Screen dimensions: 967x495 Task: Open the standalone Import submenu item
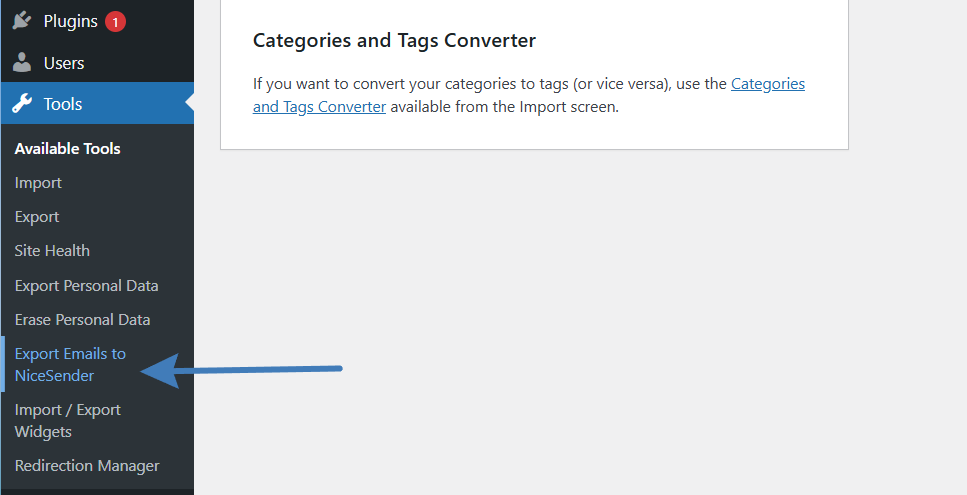[38, 183]
